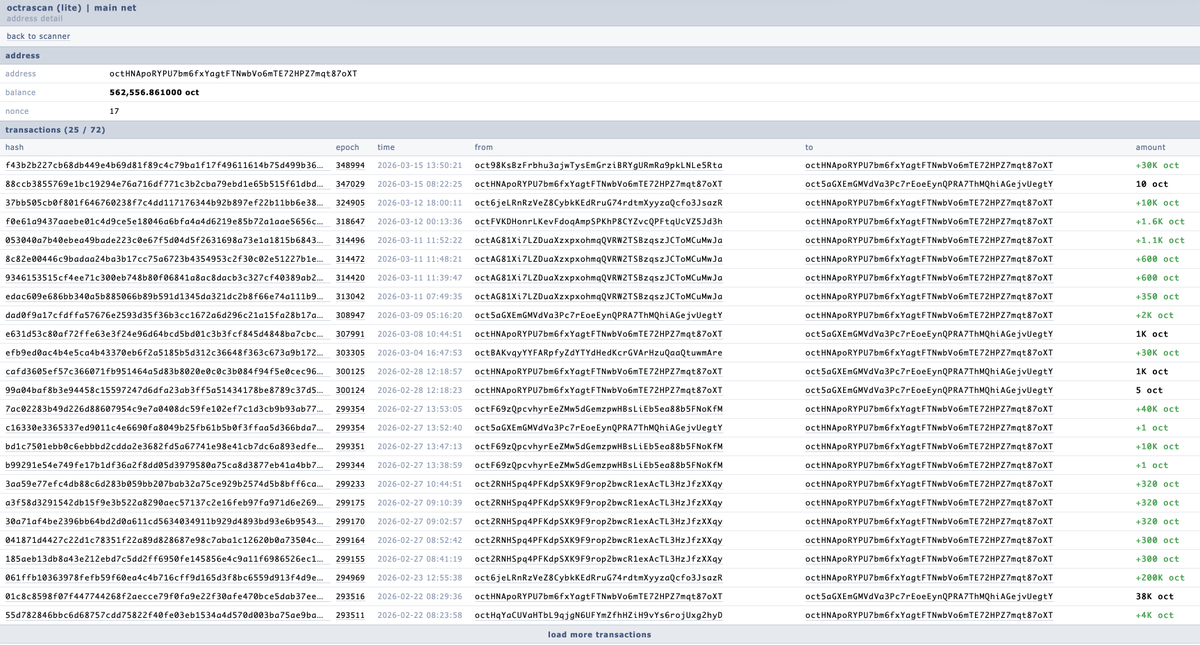Click the 'back to scanner' link
Viewport: 1200px width, 645px height.
(x=38, y=36)
